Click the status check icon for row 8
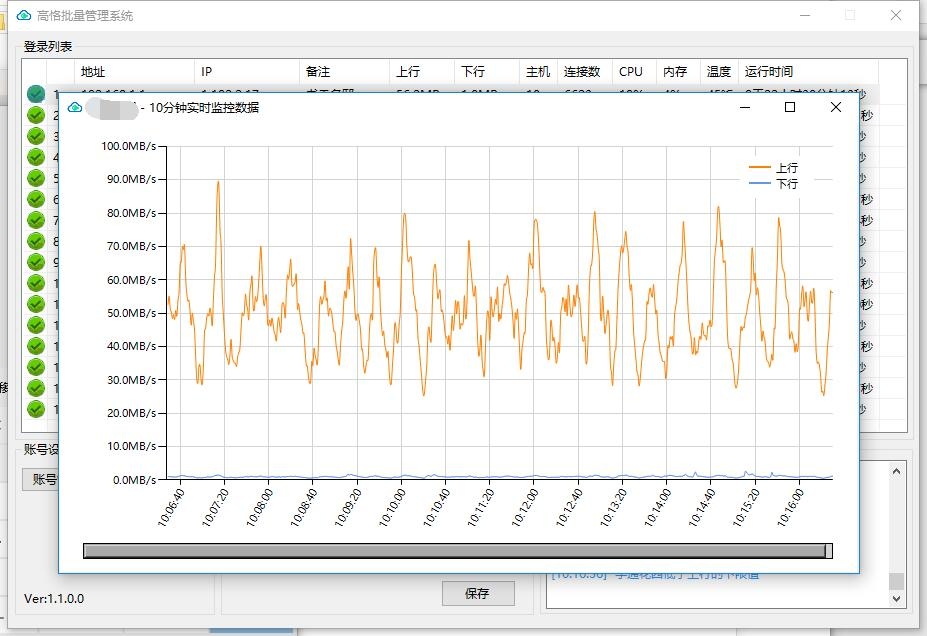 point(36,241)
